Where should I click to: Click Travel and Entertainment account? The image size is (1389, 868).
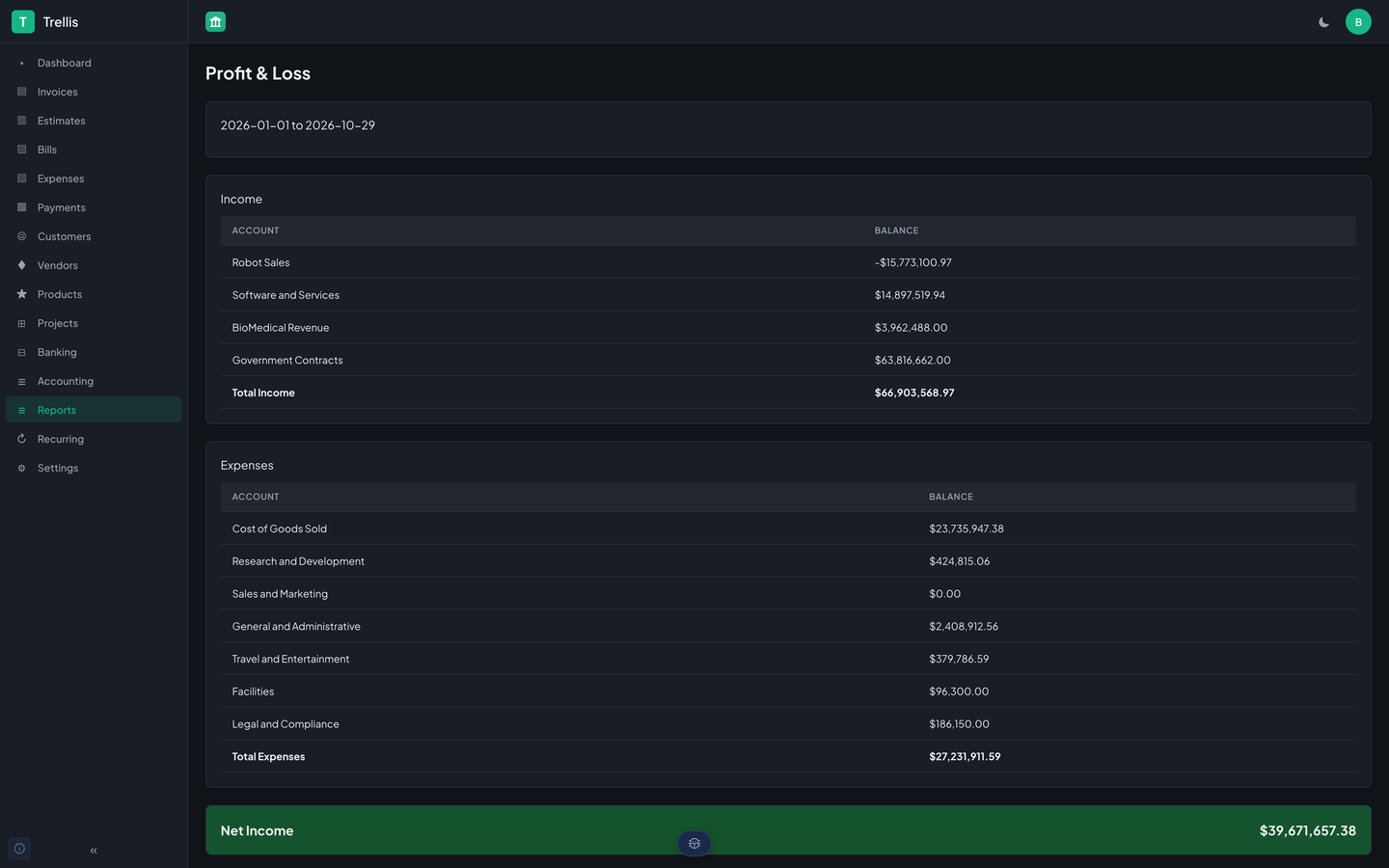click(290, 660)
